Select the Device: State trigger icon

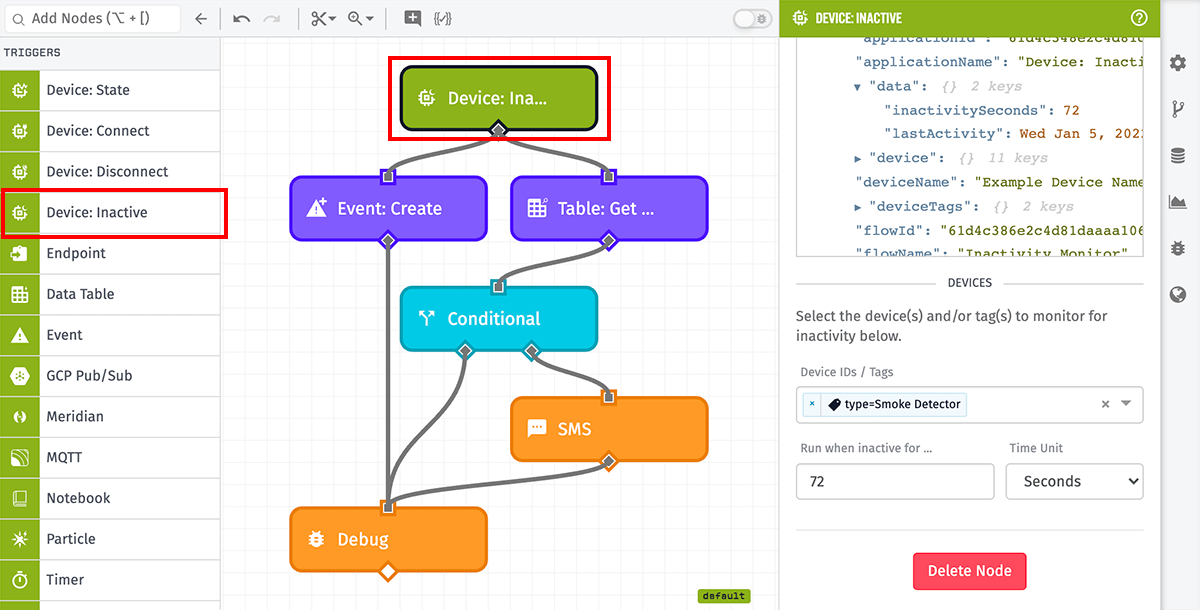point(20,90)
